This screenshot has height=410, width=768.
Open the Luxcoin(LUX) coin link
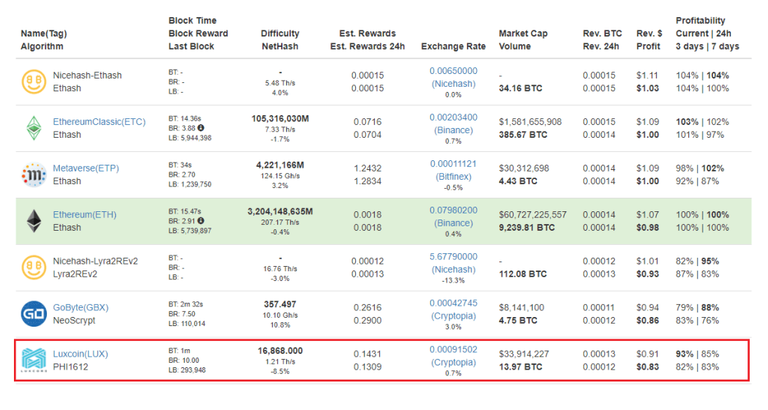[x=80, y=354]
